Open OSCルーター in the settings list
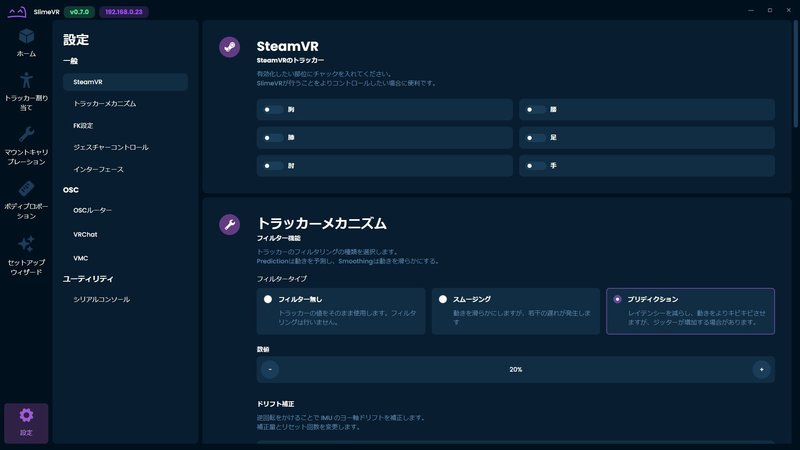 pos(126,210)
